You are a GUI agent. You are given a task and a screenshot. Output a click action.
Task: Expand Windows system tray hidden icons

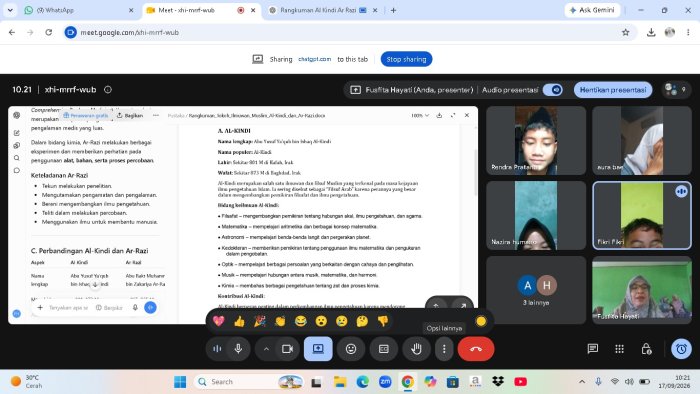point(582,382)
